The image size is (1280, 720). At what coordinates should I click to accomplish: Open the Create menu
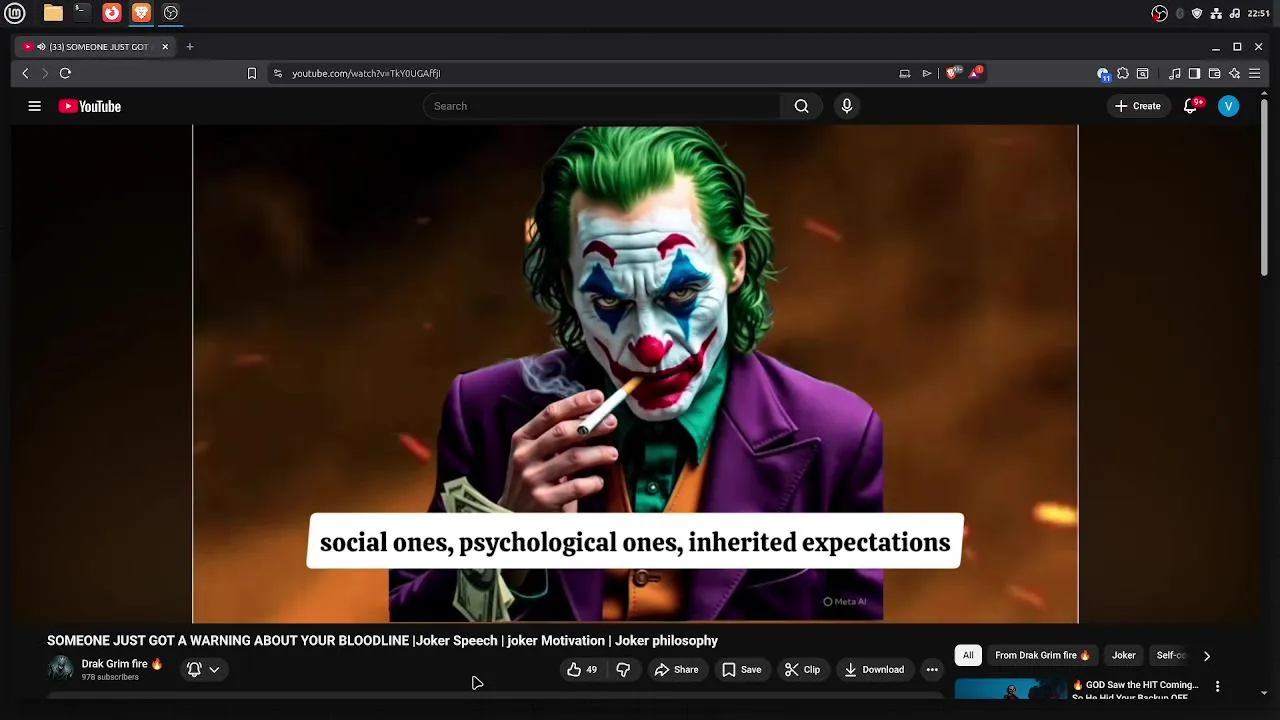point(1138,106)
